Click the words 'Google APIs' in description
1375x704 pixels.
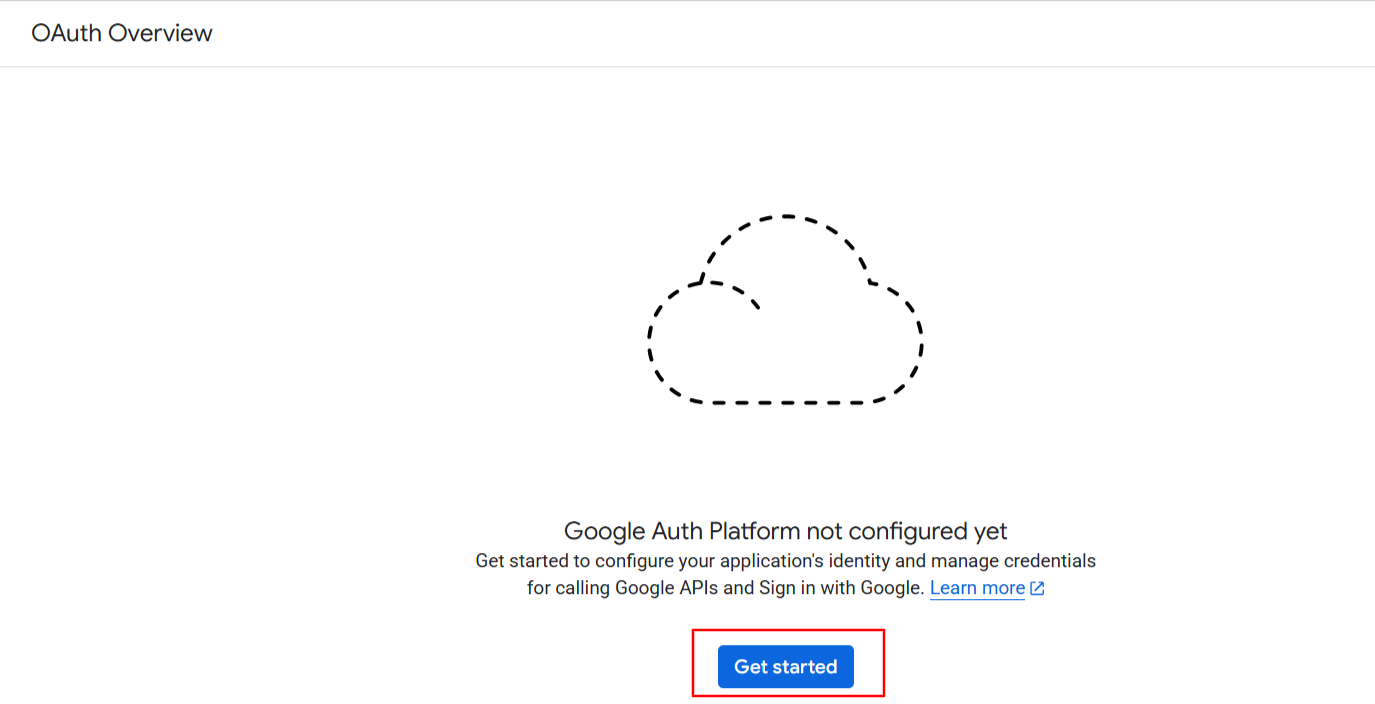coord(666,588)
